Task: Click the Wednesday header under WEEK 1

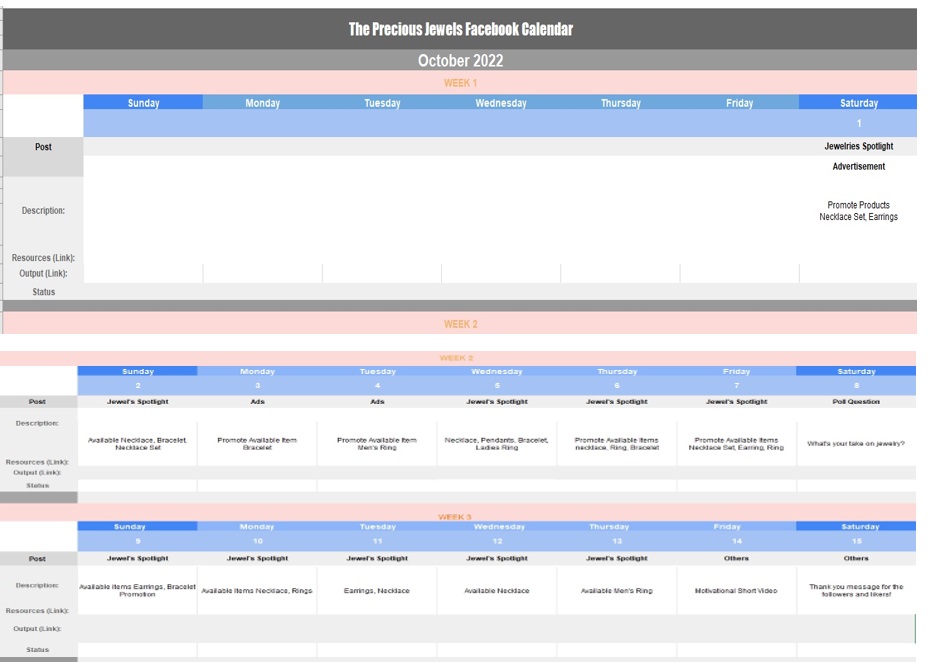Action: [501, 103]
